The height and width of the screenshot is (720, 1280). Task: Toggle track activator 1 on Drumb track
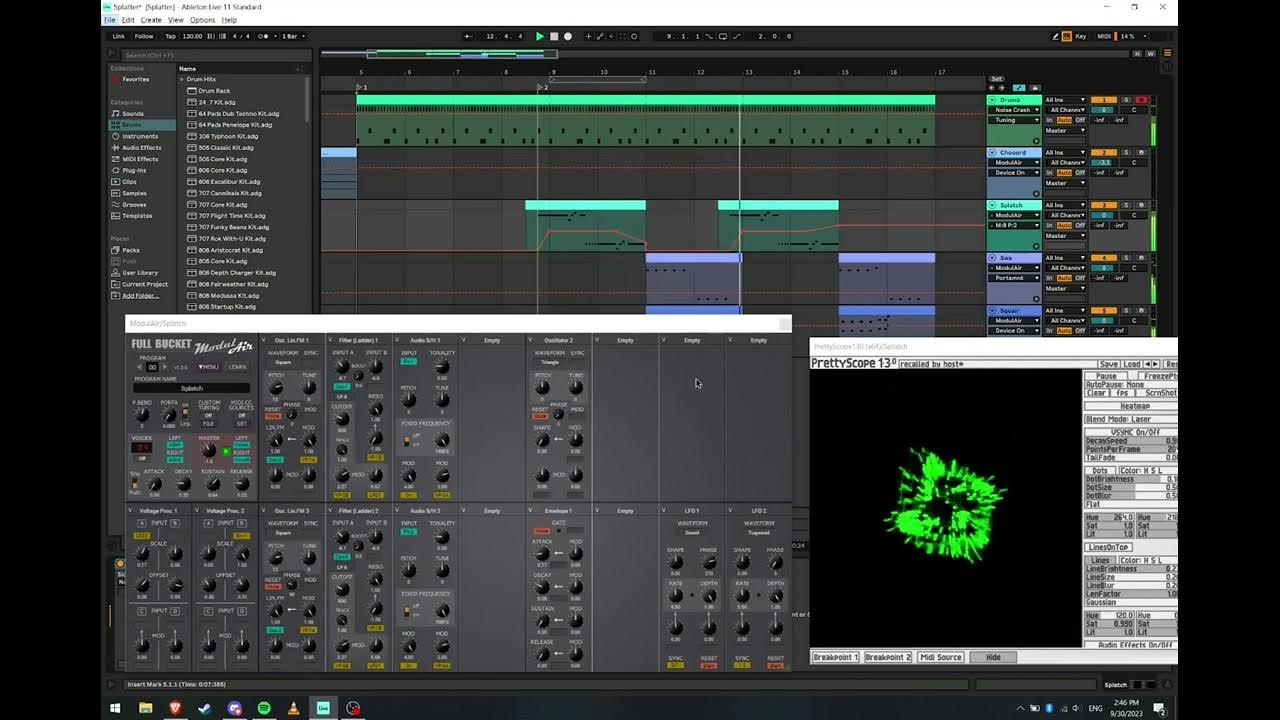pos(1103,100)
